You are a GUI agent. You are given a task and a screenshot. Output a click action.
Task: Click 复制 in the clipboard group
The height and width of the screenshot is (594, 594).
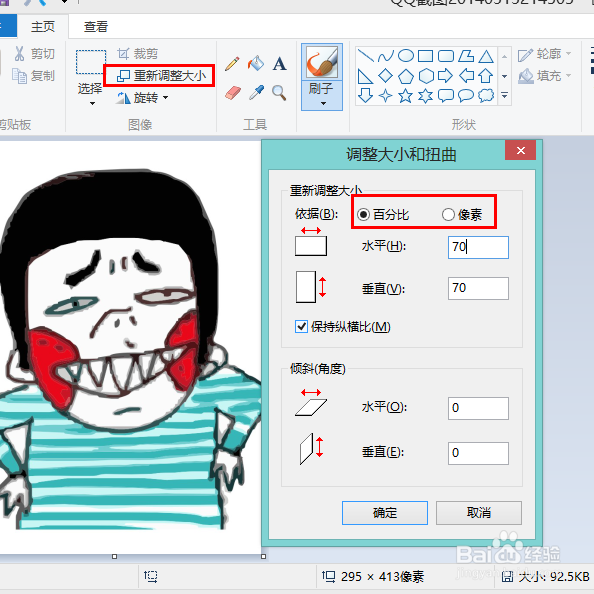33,76
